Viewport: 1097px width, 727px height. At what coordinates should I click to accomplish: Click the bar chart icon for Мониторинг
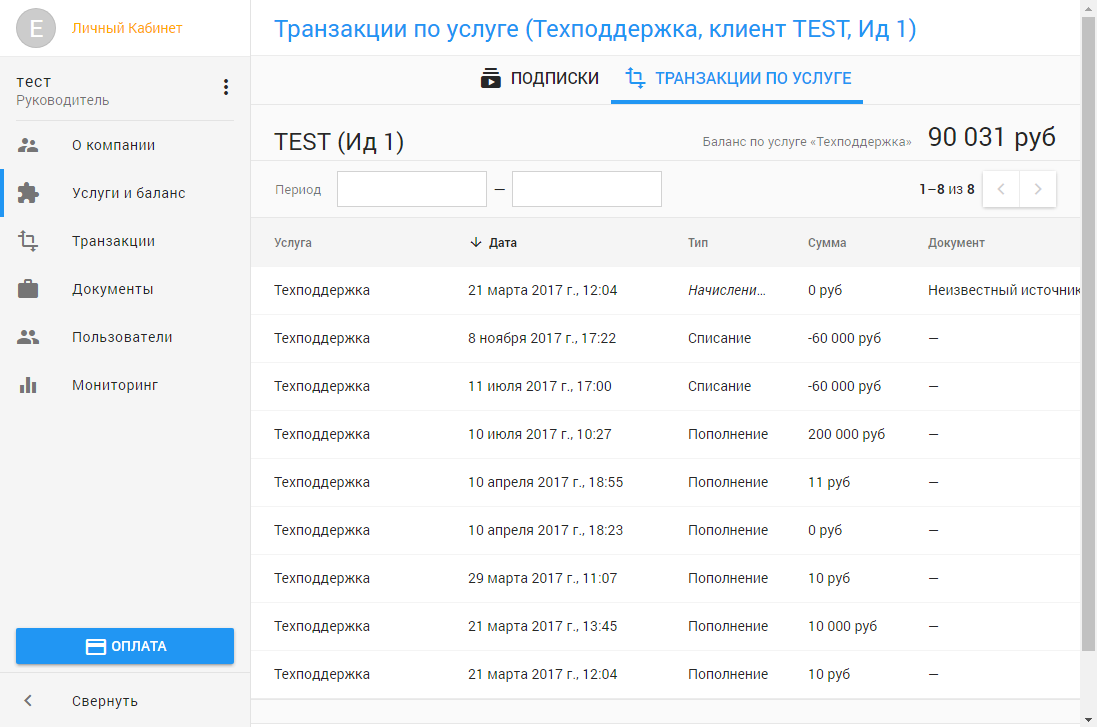[28, 385]
